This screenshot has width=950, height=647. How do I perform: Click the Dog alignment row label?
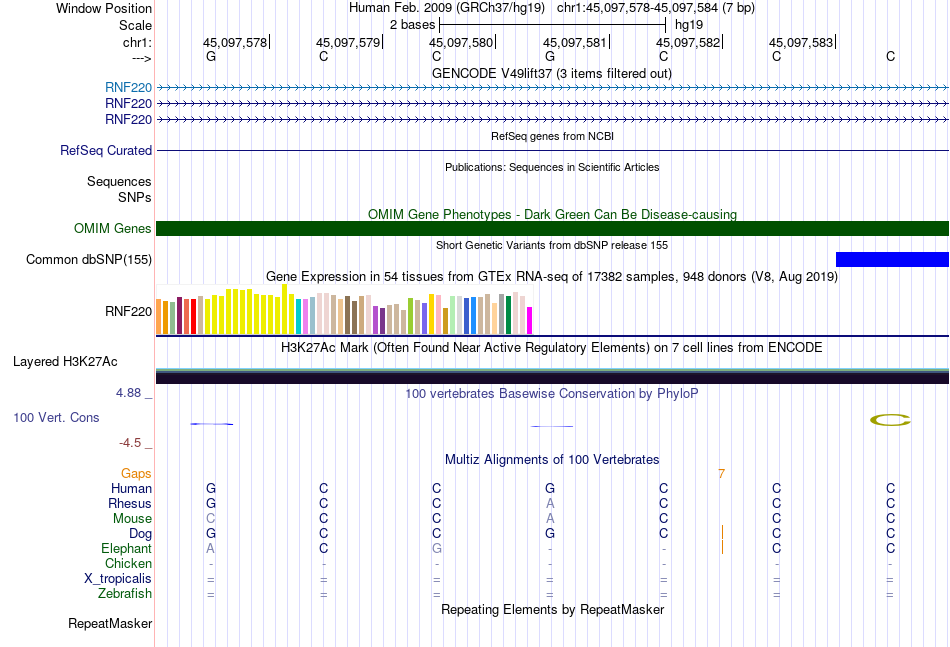[140, 534]
